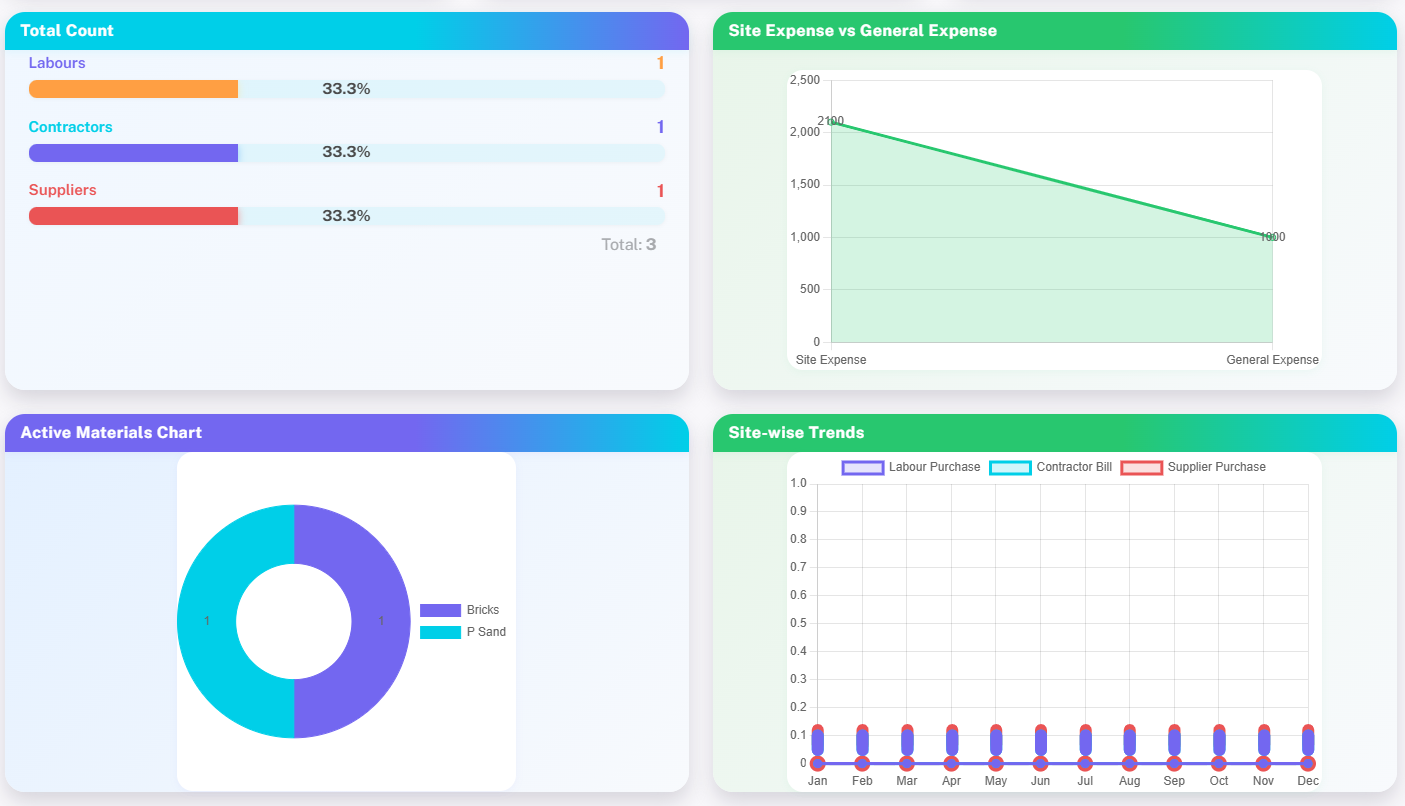Image resolution: width=1405 pixels, height=806 pixels.
Task: Toggle Contractor Bill legend item
Action: click(x=1050, y=467)
